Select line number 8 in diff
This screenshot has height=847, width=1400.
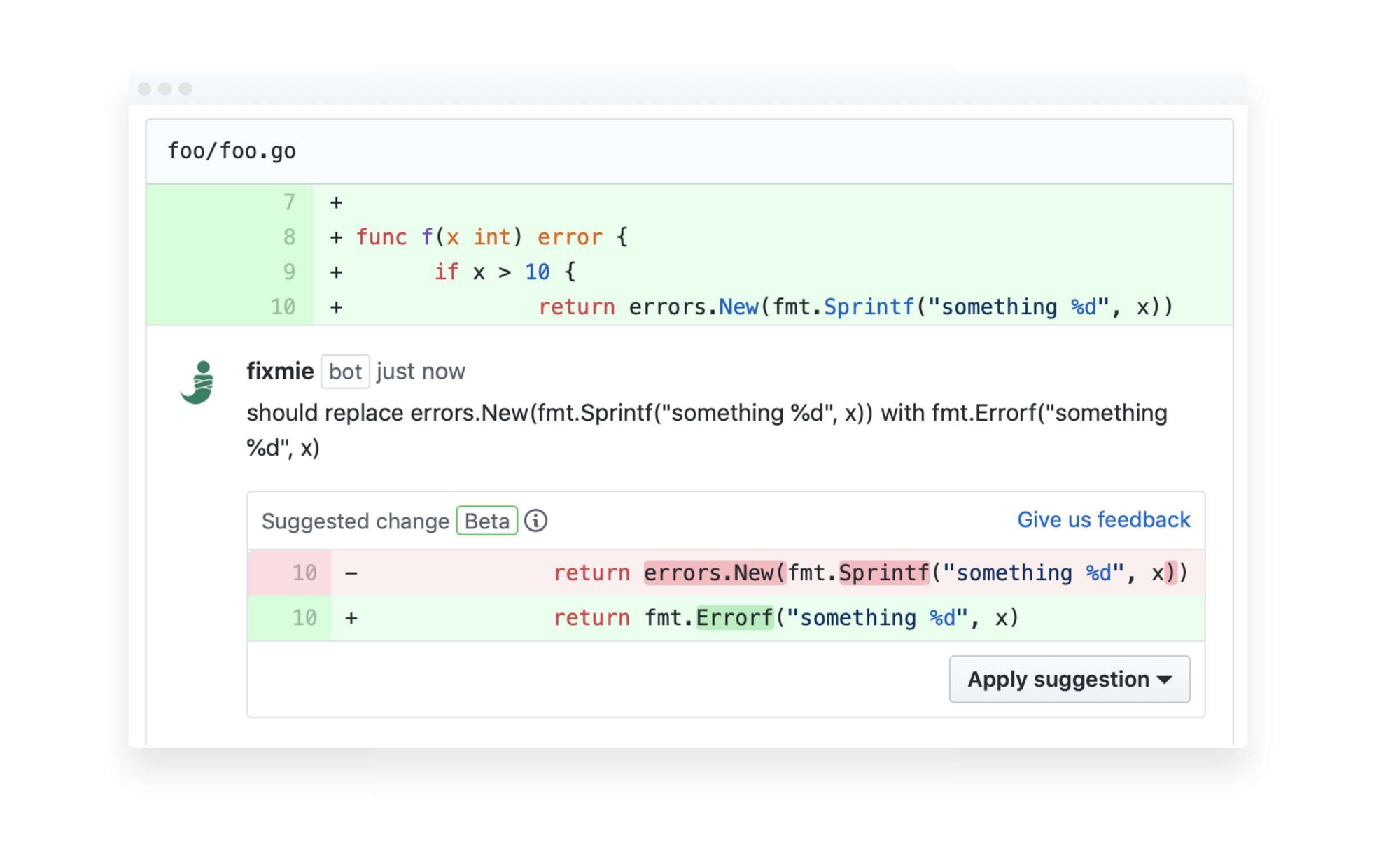point(289,237)
